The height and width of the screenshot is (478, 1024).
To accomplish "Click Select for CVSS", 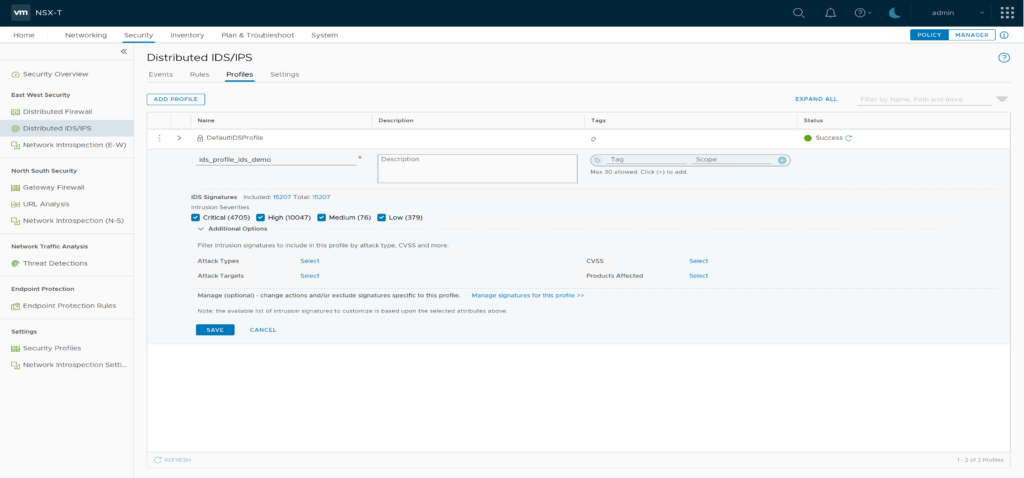I will coord(698,261).
